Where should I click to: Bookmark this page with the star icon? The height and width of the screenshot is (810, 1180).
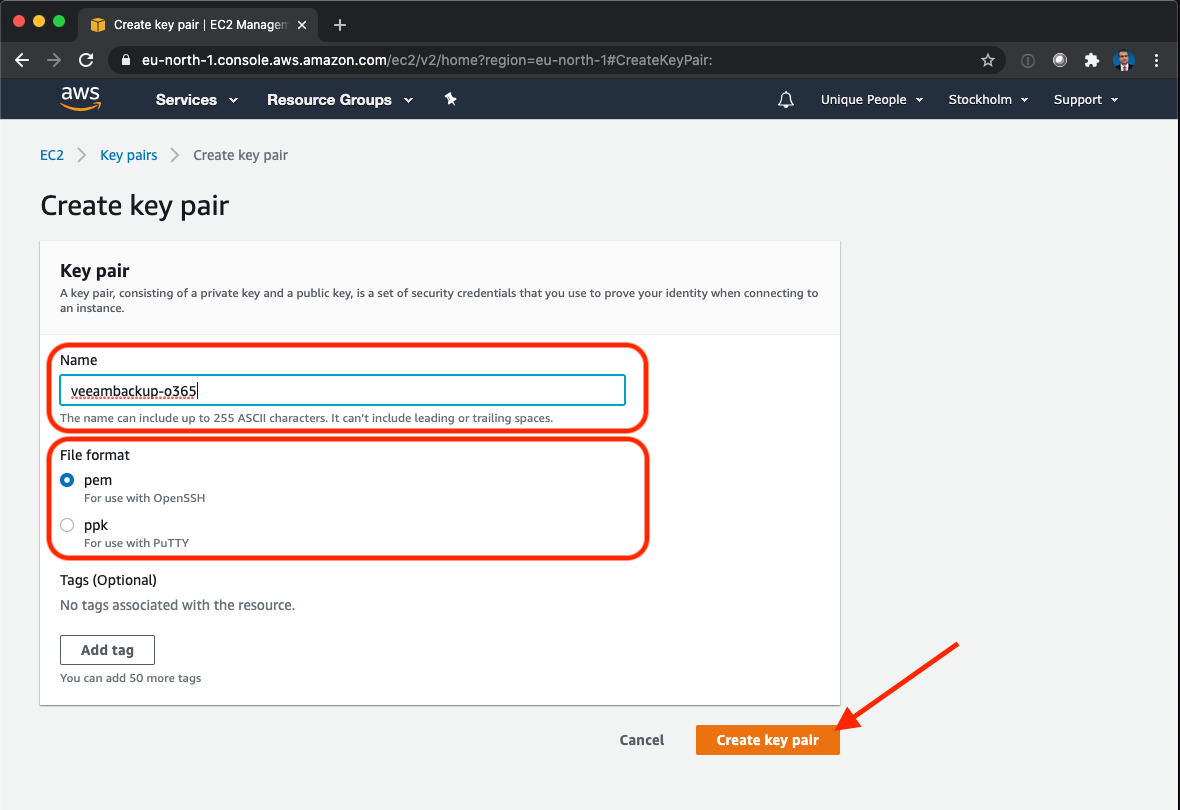pos(987,60)
